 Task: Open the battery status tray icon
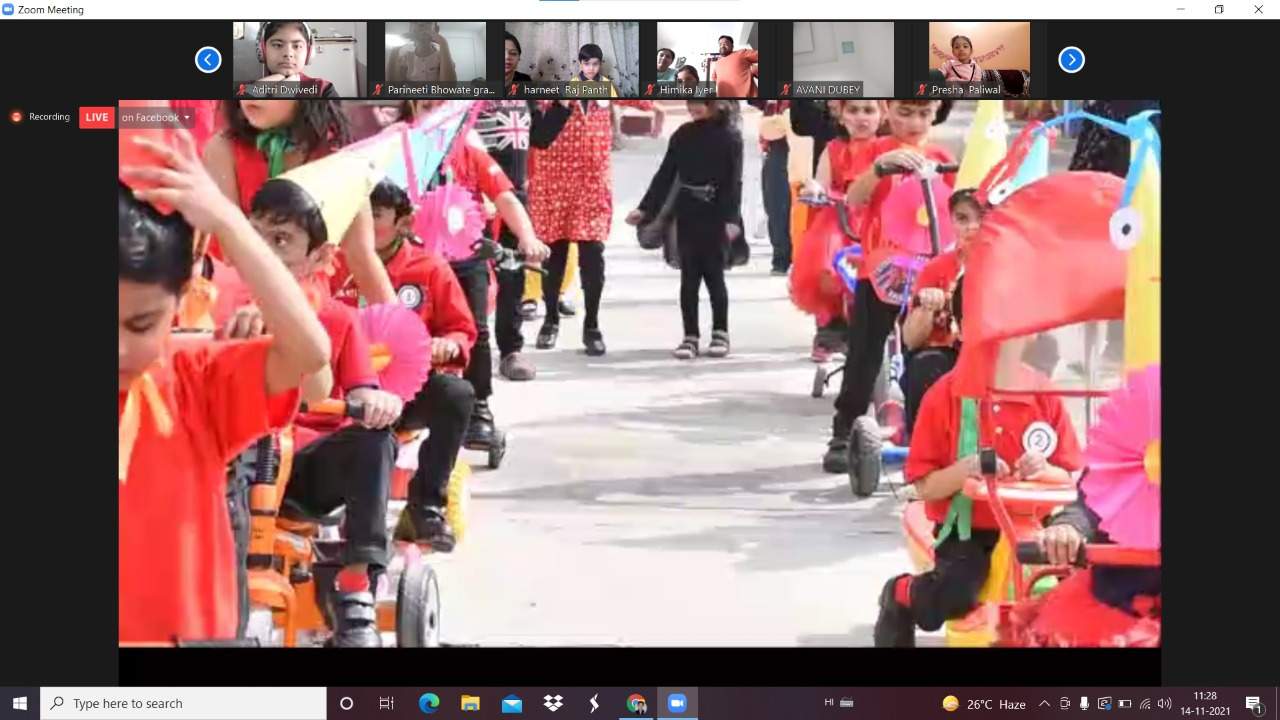[1125, 704]
